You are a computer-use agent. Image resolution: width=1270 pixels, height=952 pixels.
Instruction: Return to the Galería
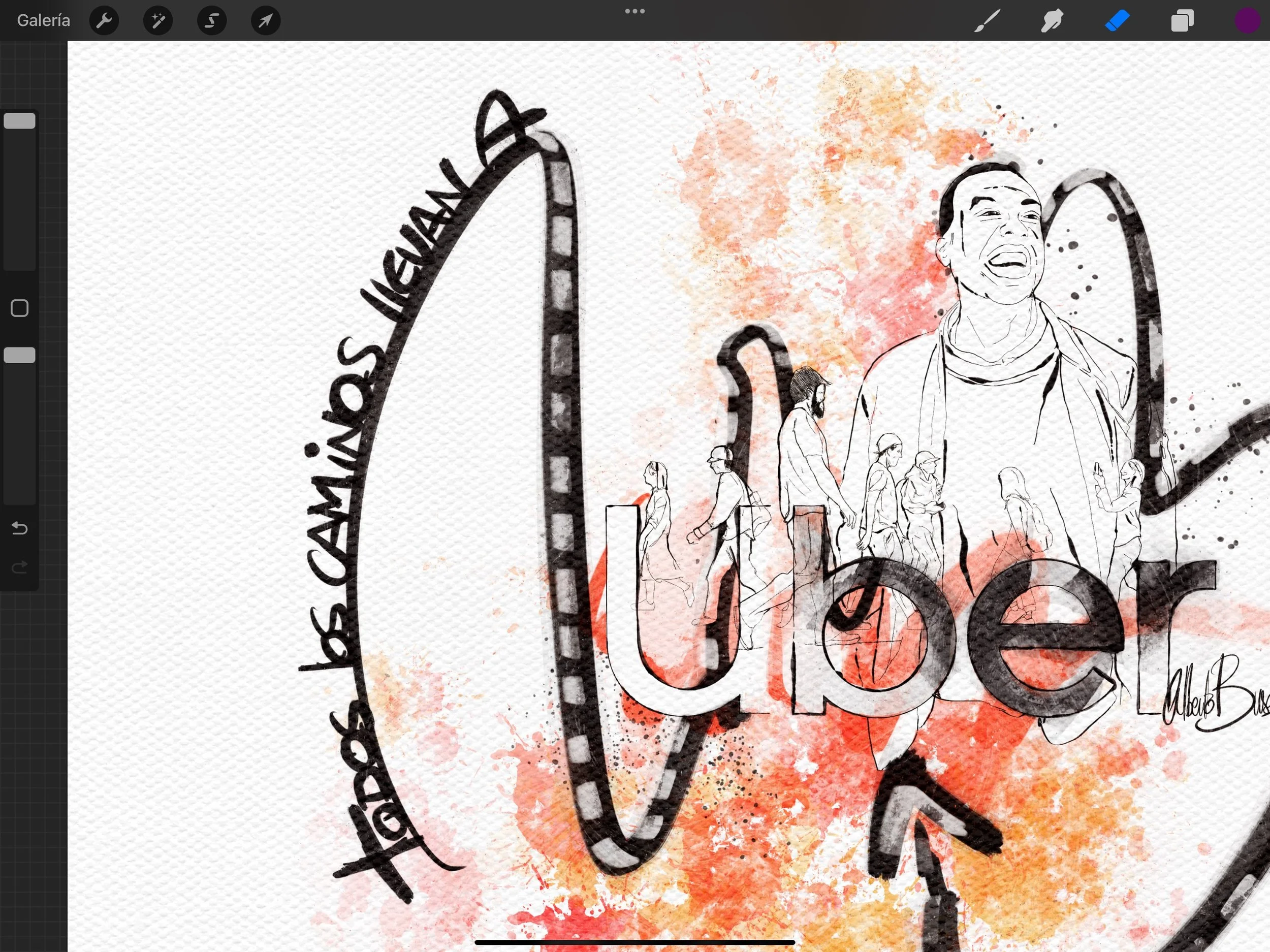tap(44, 21)
